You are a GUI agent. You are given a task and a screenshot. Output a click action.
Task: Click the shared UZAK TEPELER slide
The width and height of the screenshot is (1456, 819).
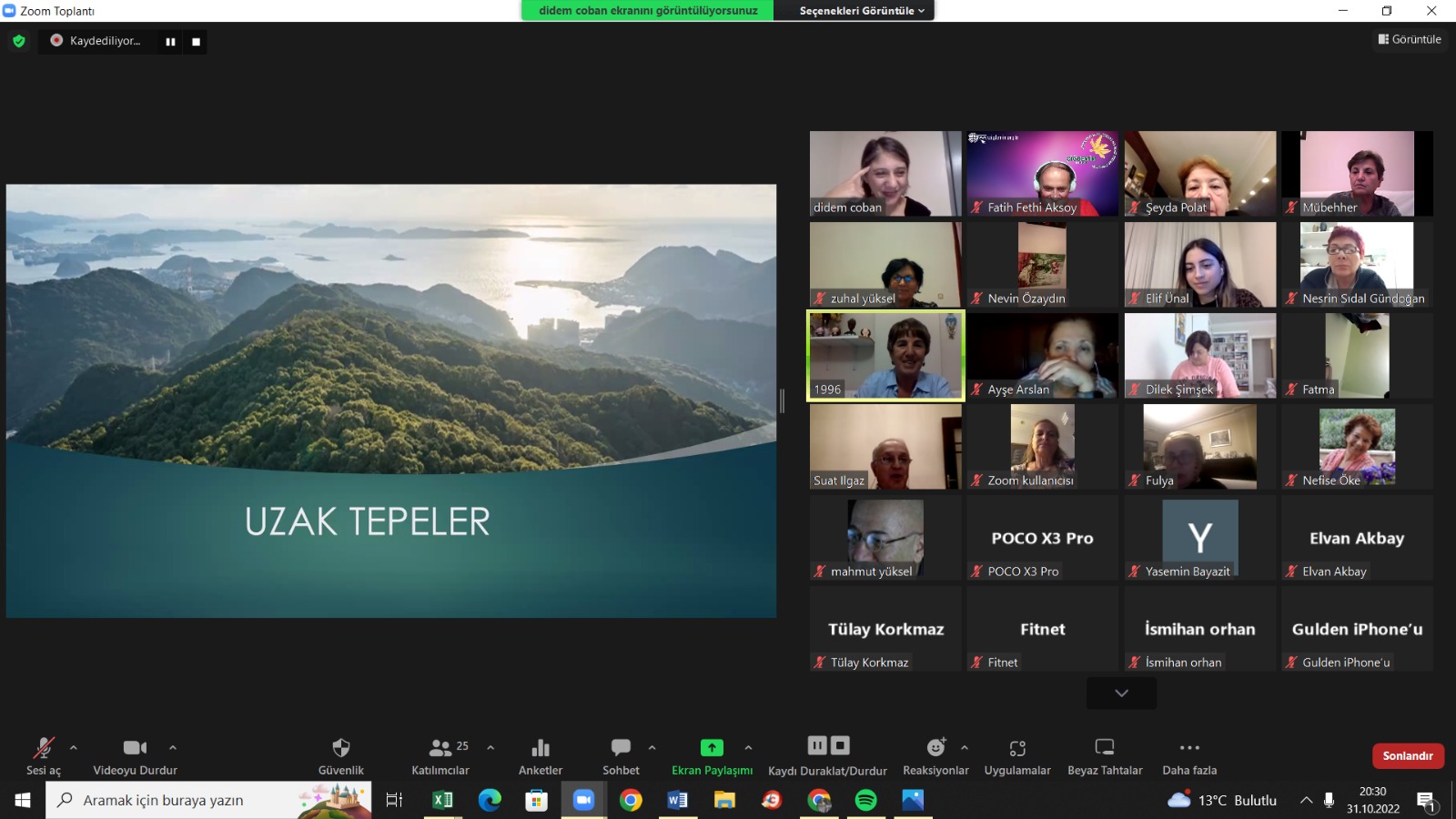tap(391, 401)
